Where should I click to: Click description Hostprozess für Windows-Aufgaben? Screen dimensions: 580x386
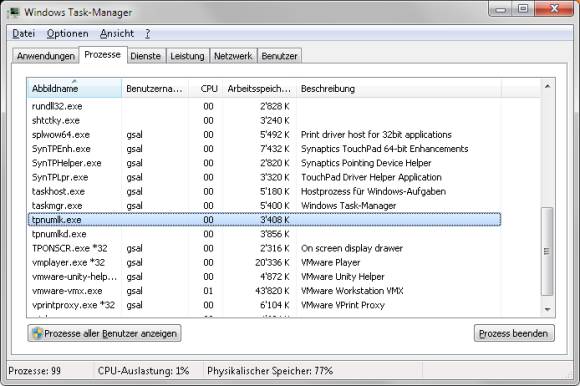pos(373,192)
